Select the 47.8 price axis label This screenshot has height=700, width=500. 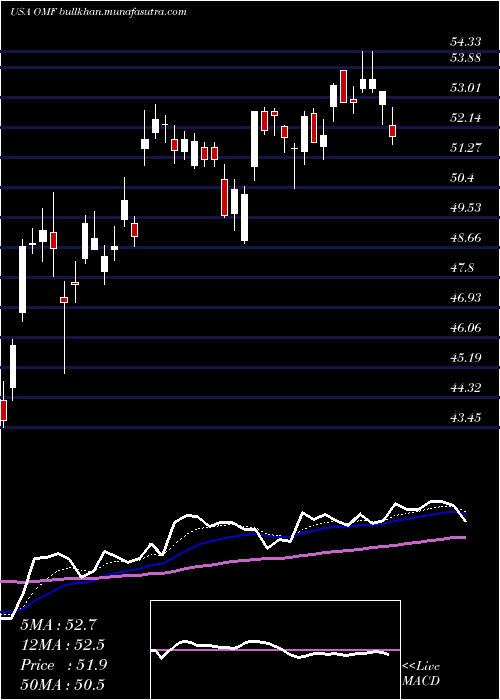point(462,268)
